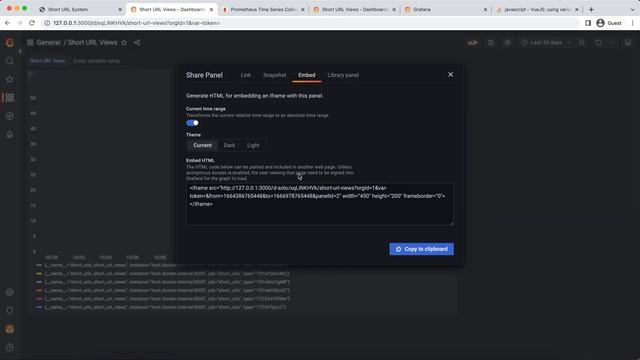Close the Grafana browser tab
The height and width of the screenshot is (360, 640).
point(485,9)
